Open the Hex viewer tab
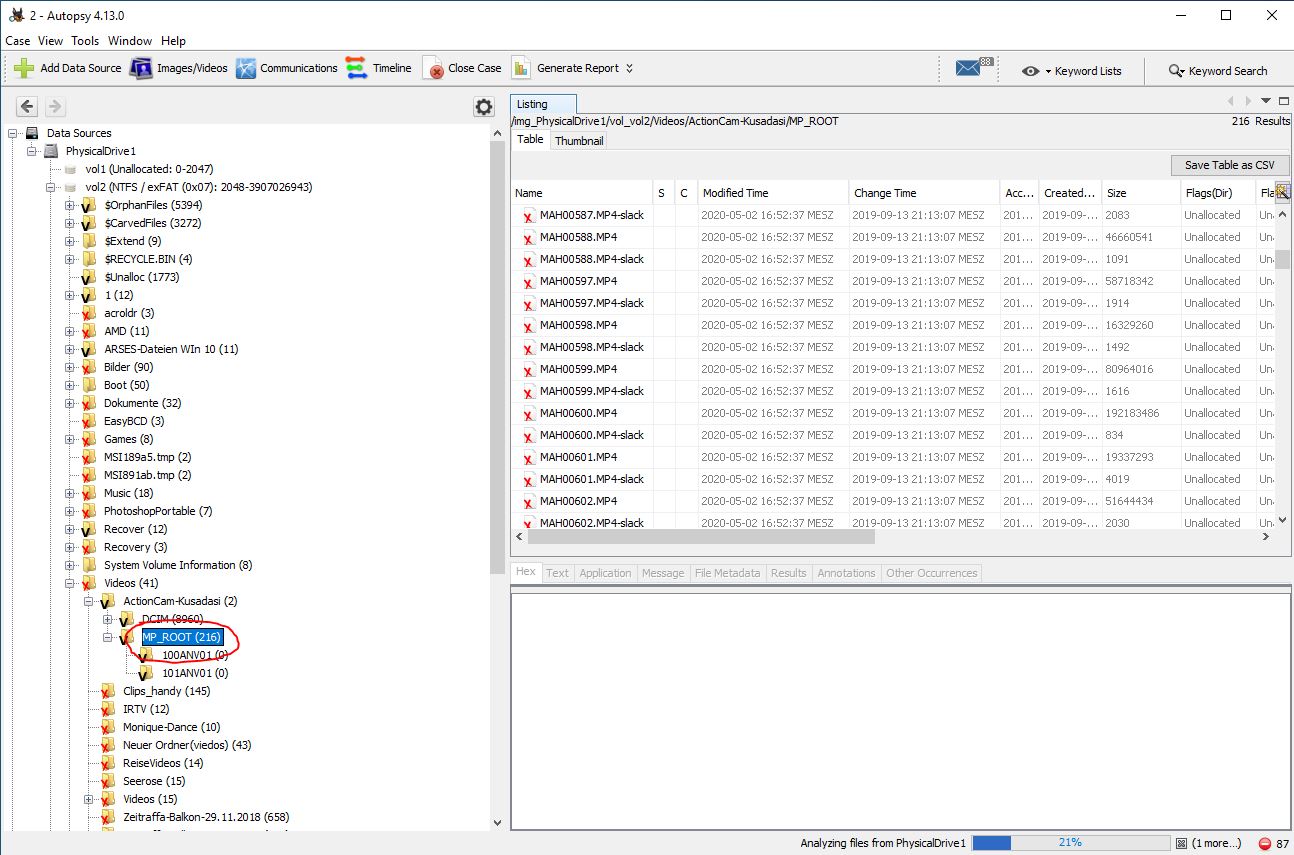 [526, 572]
